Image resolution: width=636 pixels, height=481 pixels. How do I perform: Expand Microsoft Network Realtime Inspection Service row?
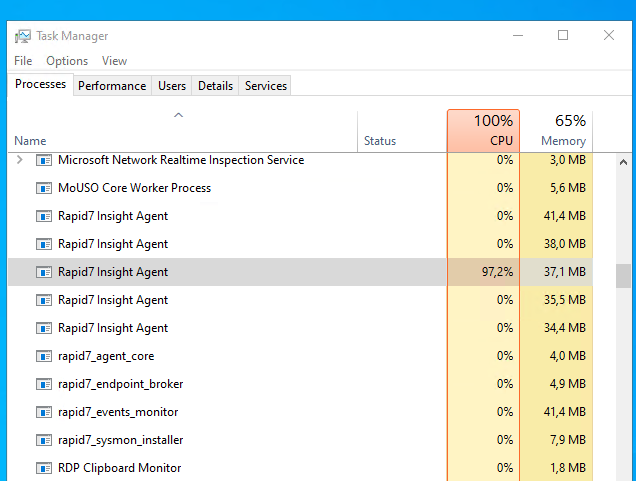pos(19,160)
